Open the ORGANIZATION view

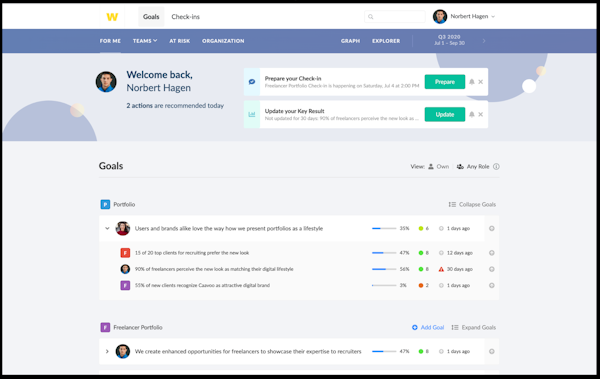tap(223, 41)
